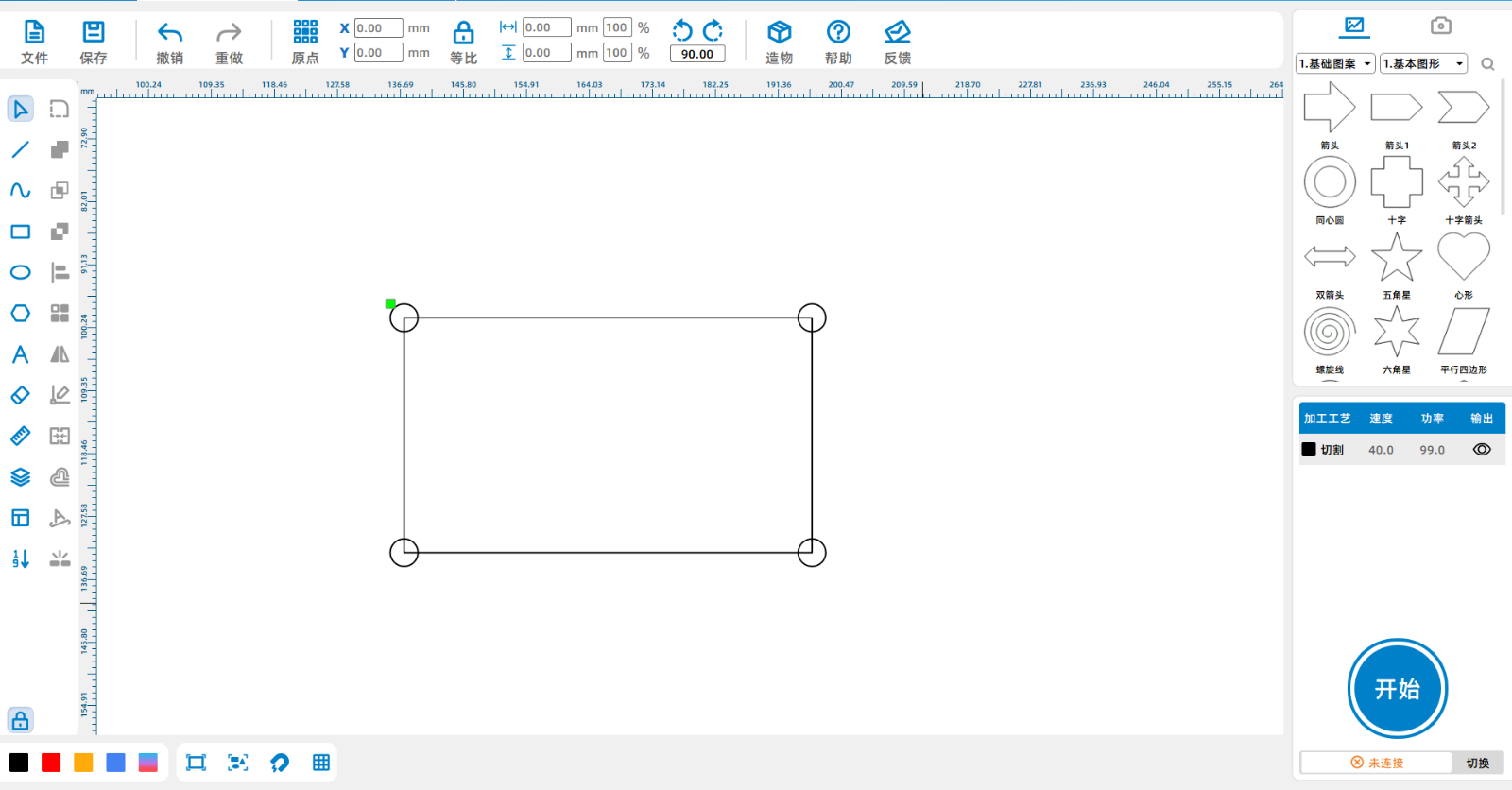Click the eraser tool icon
1512x790 pixels.
click(x=20, y=395)
